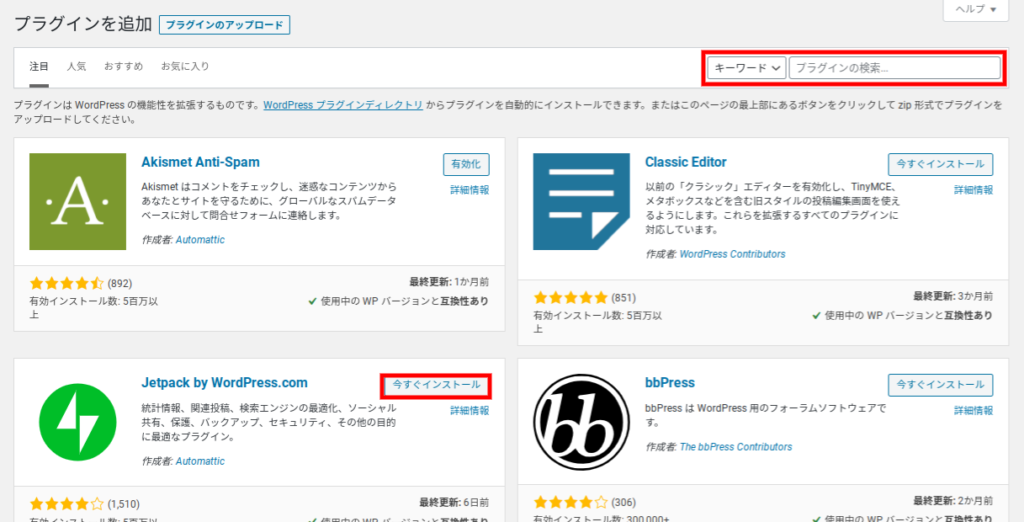The image size is (1024, 522).
Task: Click Classic Editor's 最終更新: 3か月前 text
Action: [953, 297]
